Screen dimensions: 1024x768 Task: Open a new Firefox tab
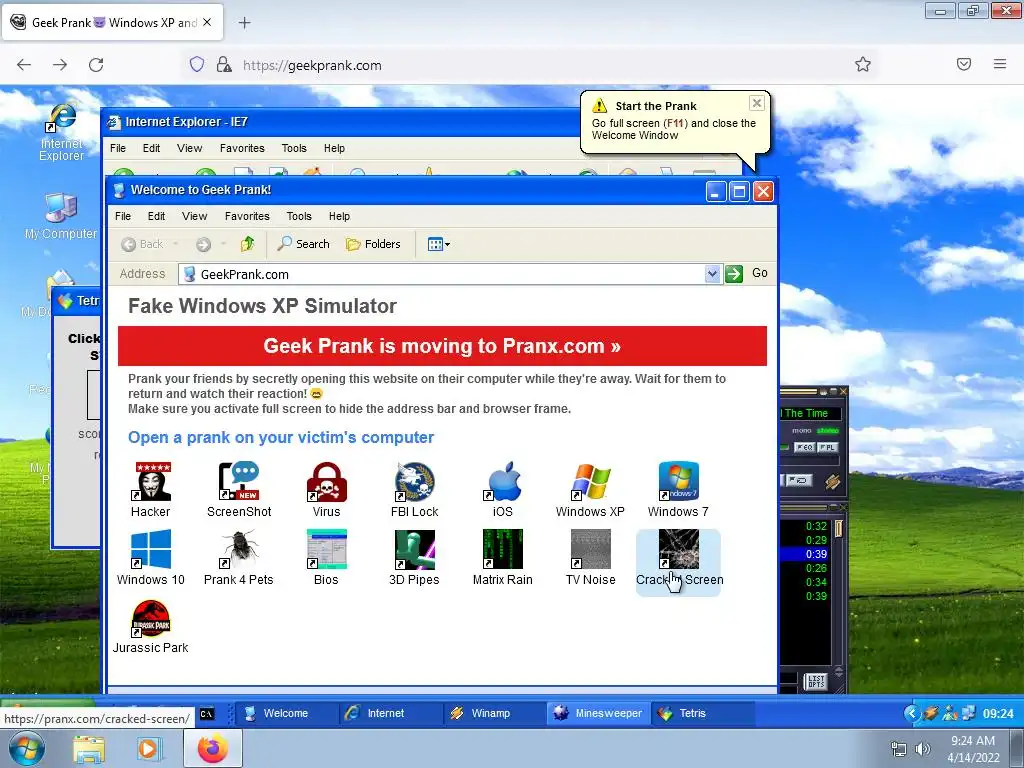coord(244,23)
